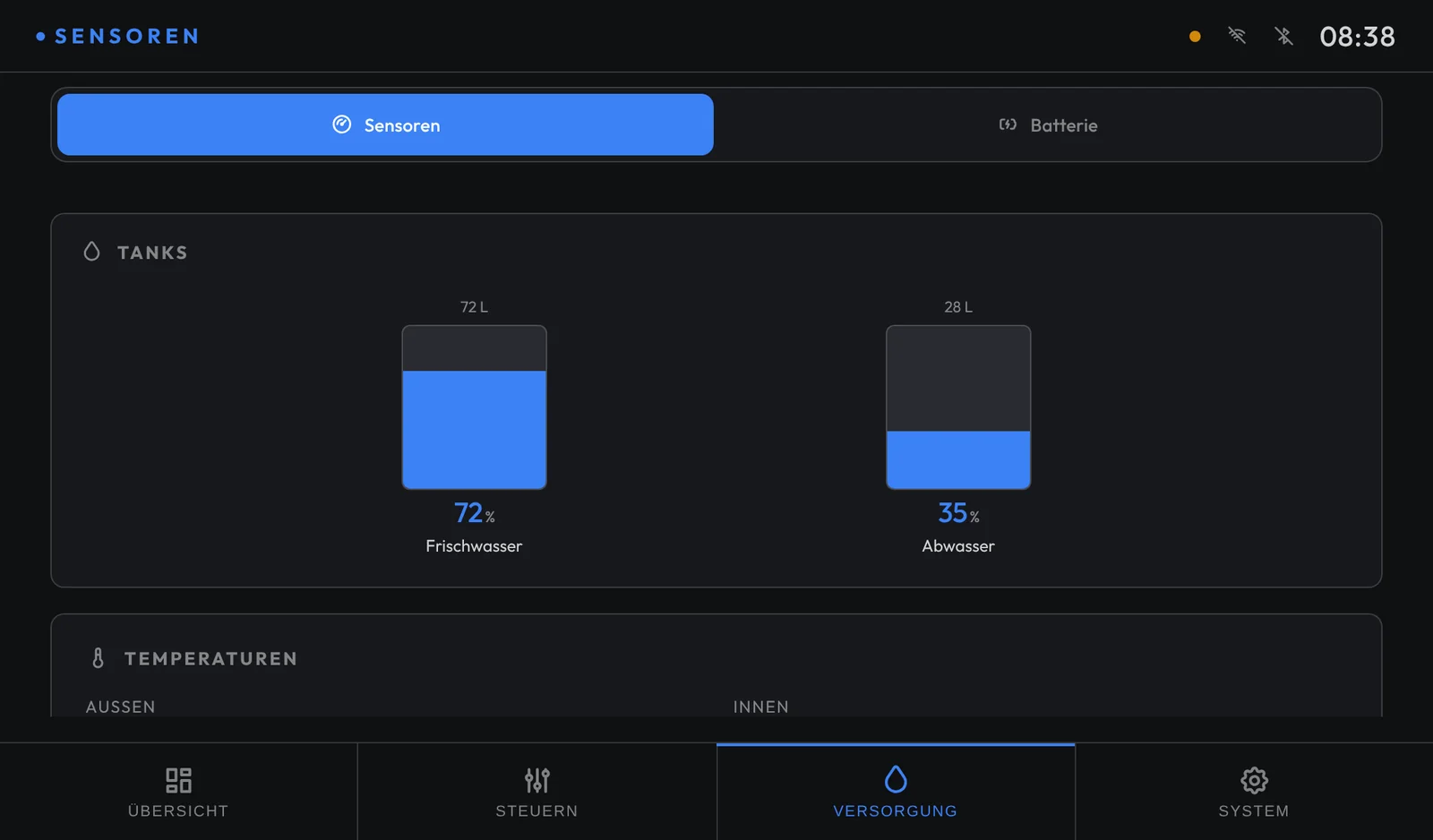Click the water drop icon beside Tanks

(91, 252)
